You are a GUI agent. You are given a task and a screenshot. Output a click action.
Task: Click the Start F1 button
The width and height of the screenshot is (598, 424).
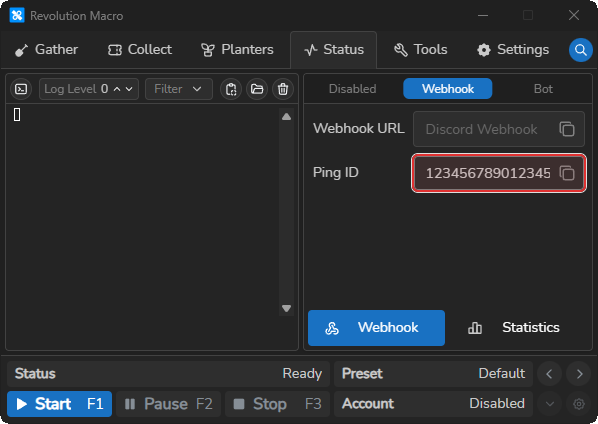(59, 404)
